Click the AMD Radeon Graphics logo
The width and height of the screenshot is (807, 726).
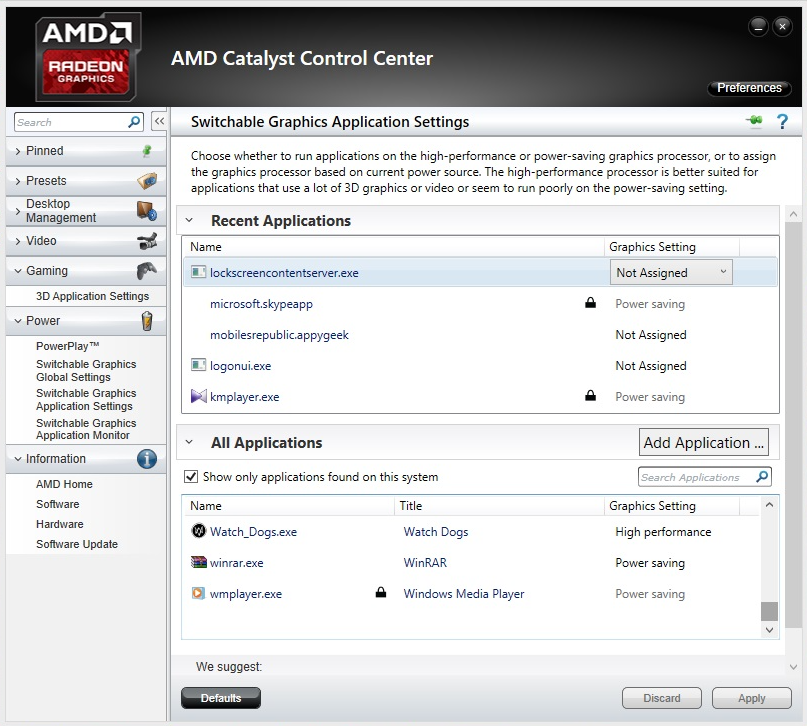point(88,57)
